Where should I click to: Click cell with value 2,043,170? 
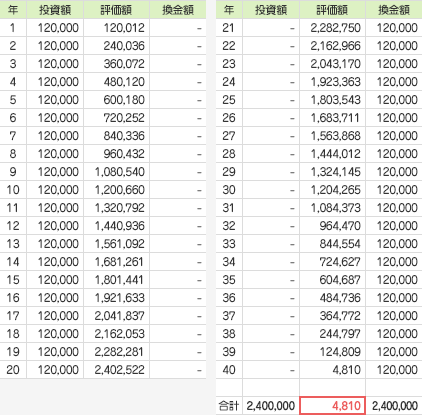tap(333, 64)
